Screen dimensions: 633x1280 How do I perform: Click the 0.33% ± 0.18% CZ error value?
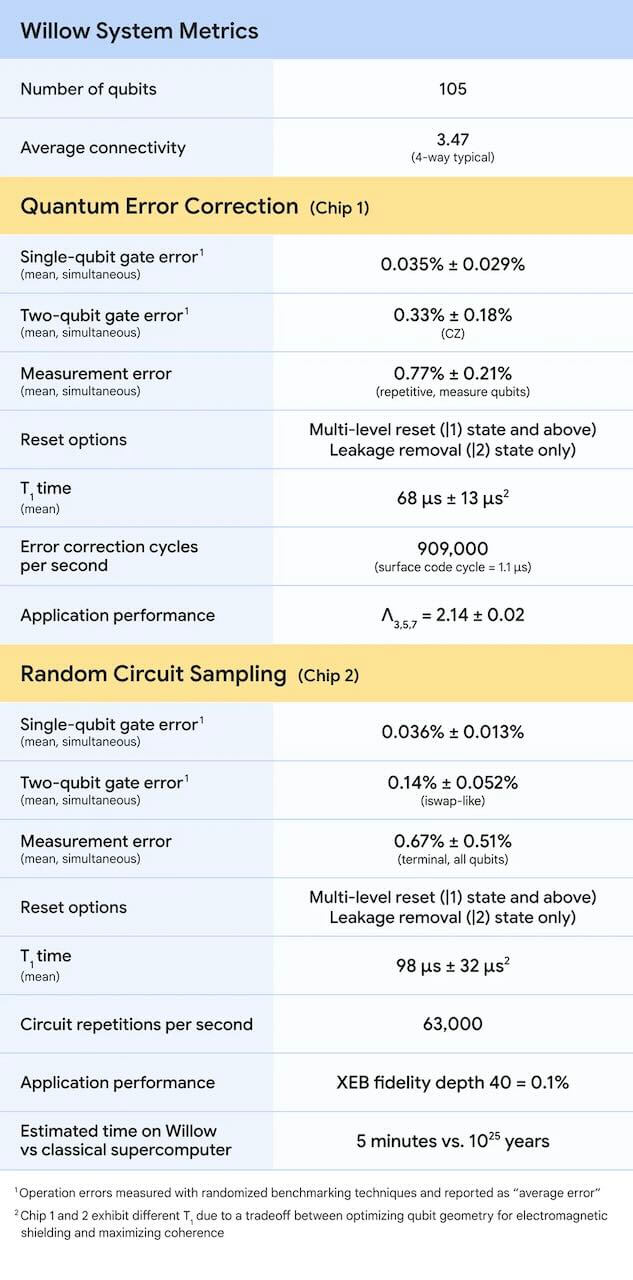pos(452,315)
